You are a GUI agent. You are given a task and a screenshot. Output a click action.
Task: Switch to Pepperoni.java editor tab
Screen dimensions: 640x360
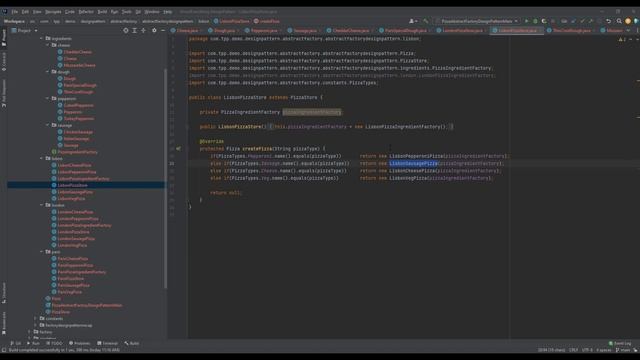click(263, 31)
